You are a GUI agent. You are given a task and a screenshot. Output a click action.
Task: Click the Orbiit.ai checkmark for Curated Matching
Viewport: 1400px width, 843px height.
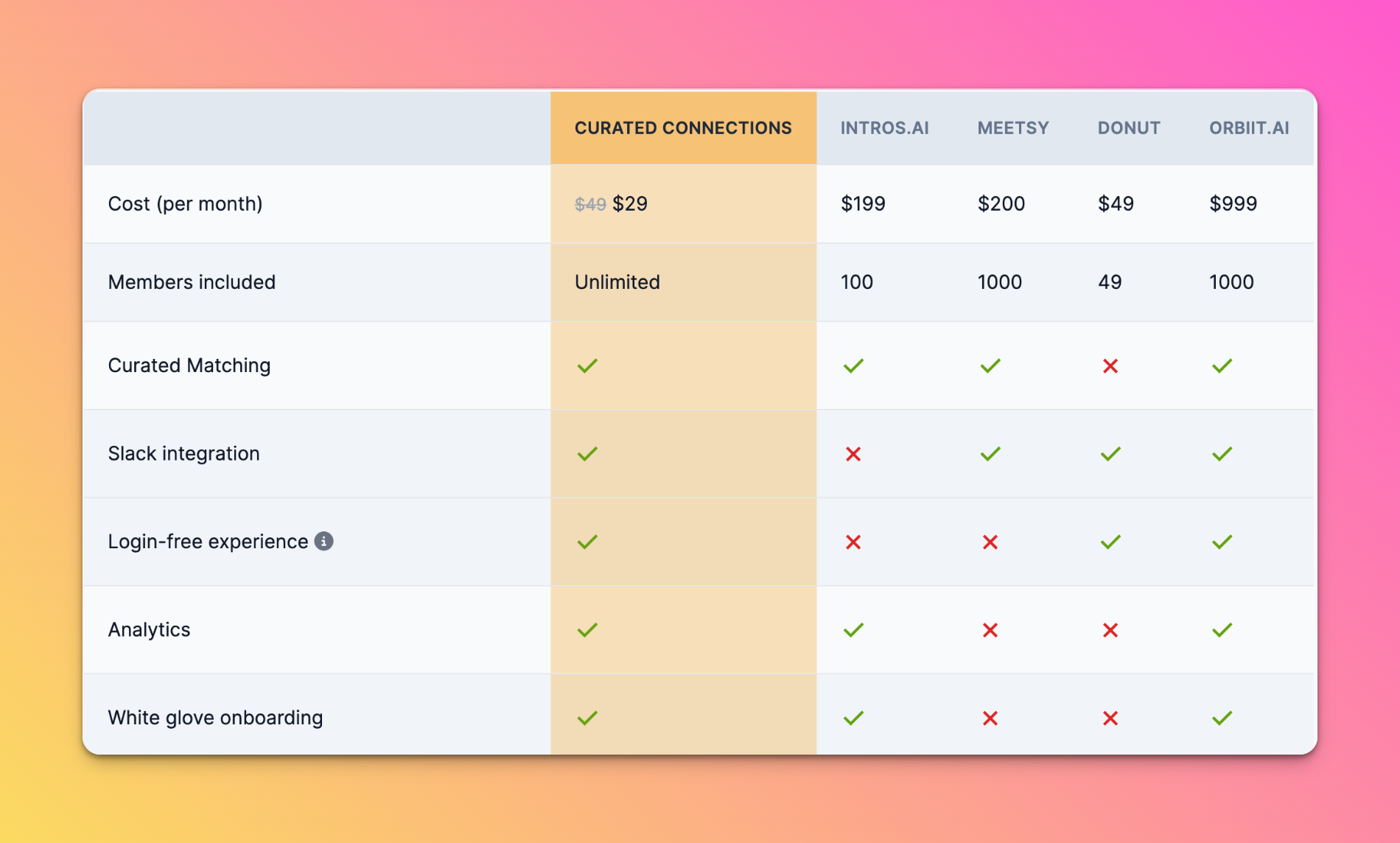point(1222,365)
